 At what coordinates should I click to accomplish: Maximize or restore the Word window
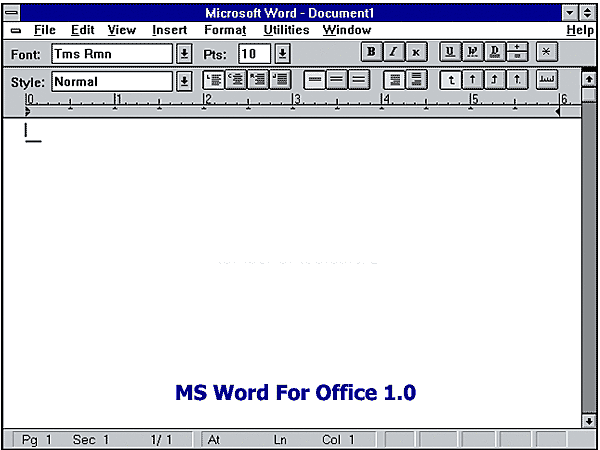click(x=587, y=13)
